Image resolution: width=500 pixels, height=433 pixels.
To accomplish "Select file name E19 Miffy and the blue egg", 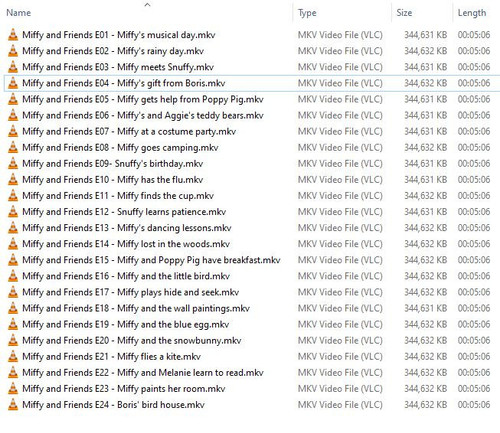I will tap(126, 324).
